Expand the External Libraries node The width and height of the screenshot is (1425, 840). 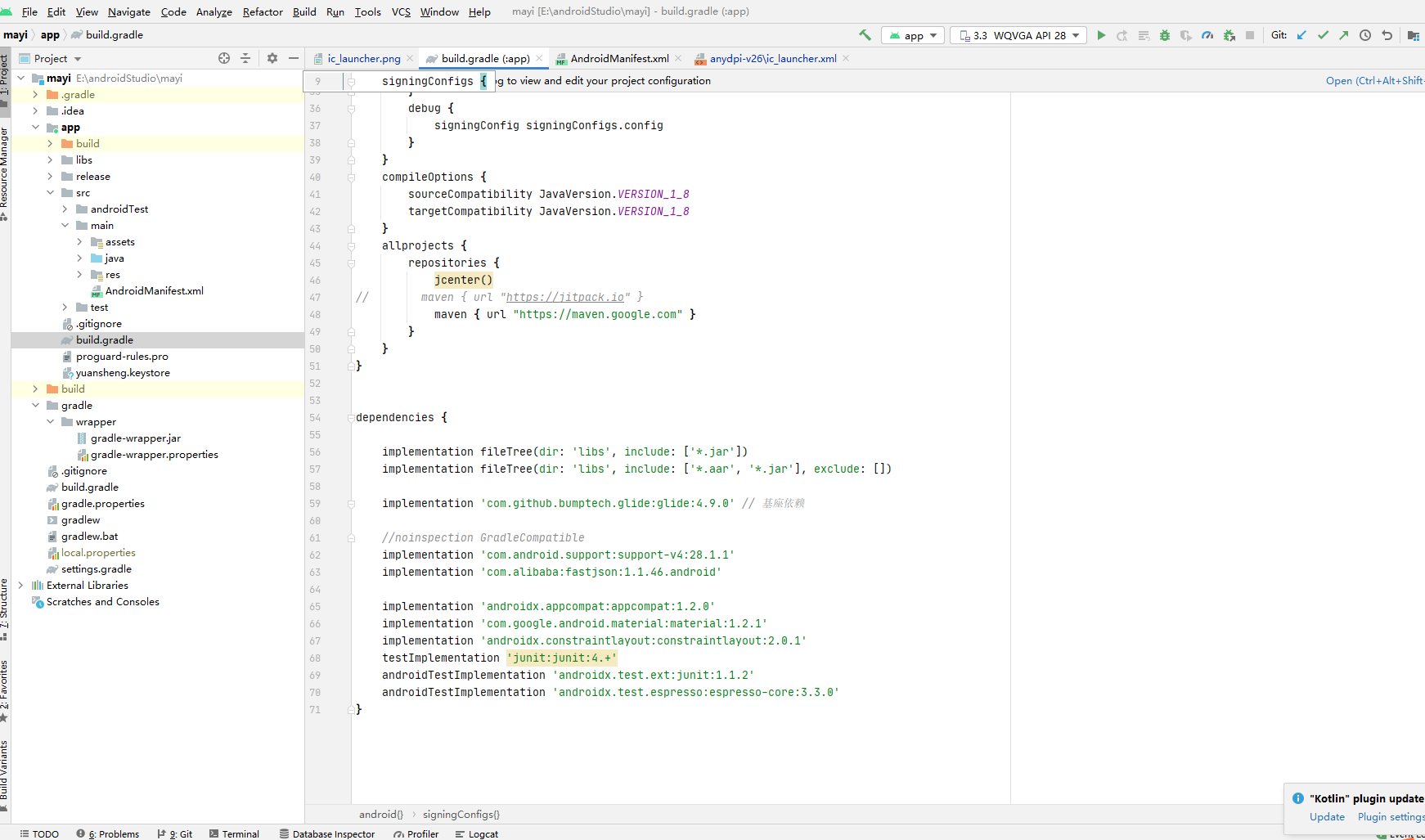point(20,586)
